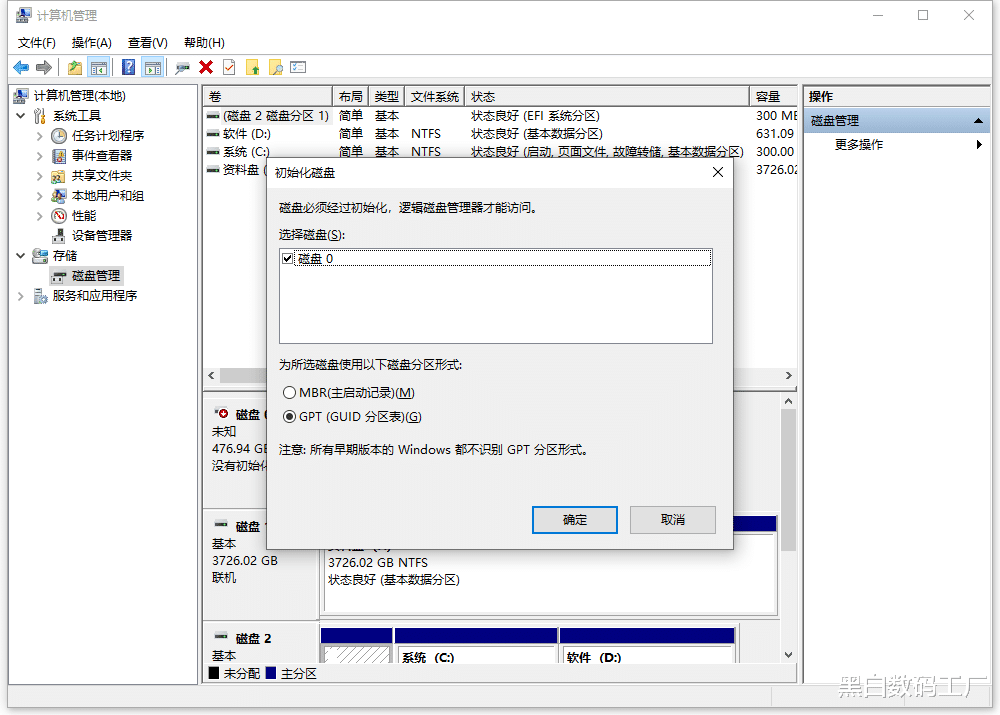Select the GPT (GUID 分区表) radio button
The width and height of the screenshot is (1000, 715).
290,416
